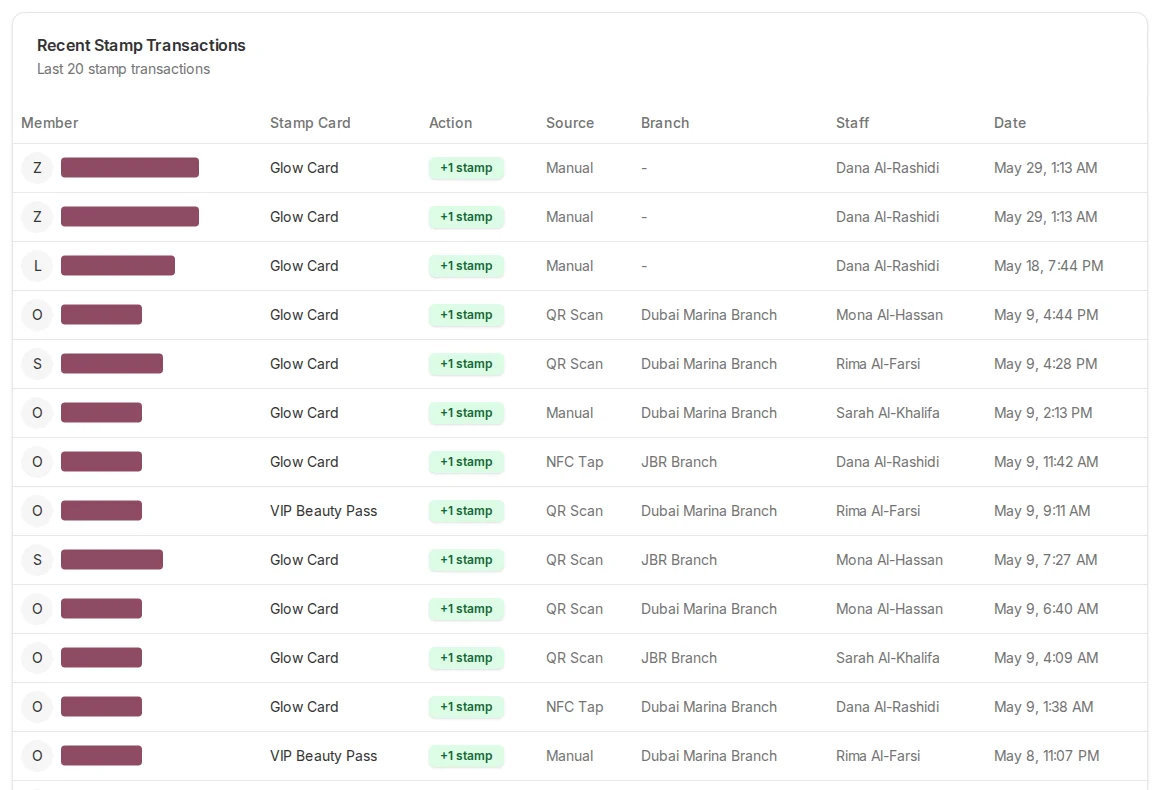
Task: Click the S avatar in the May 9, 7:27 AM row
Action: pyautogui.click(x=37, y=559)
